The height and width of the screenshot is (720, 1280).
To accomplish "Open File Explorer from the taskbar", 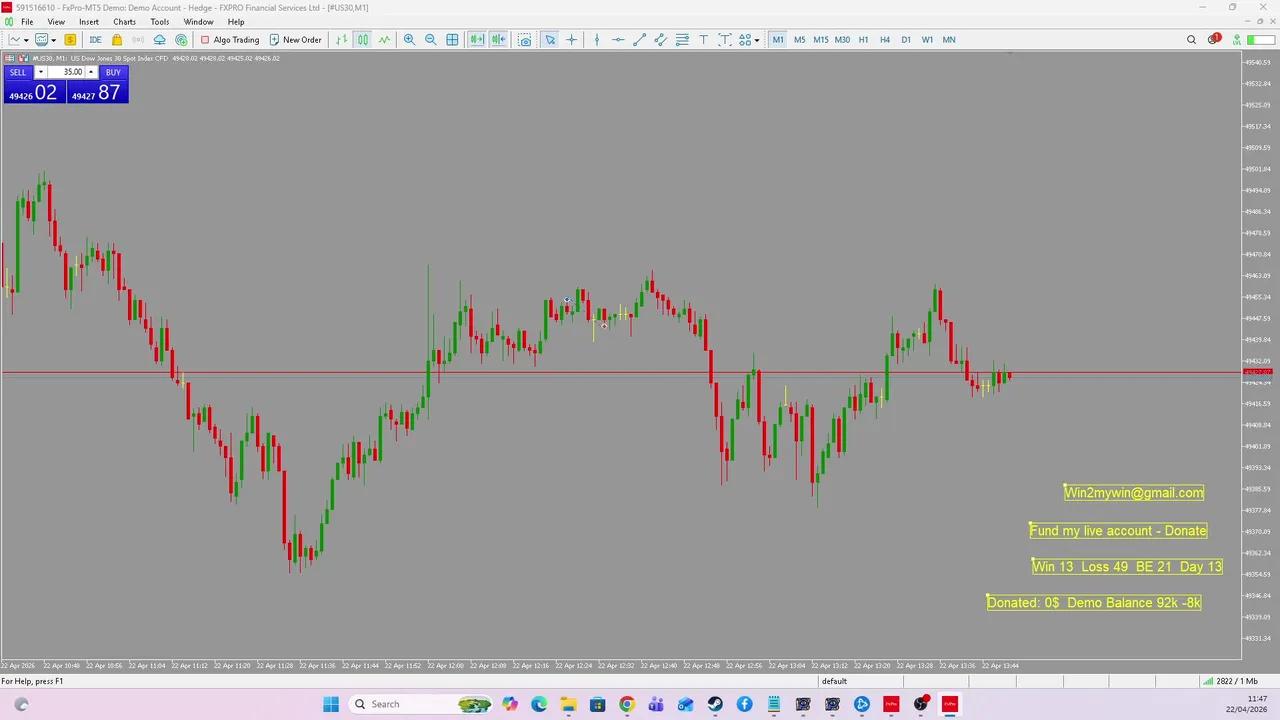I will click(568, 704).
